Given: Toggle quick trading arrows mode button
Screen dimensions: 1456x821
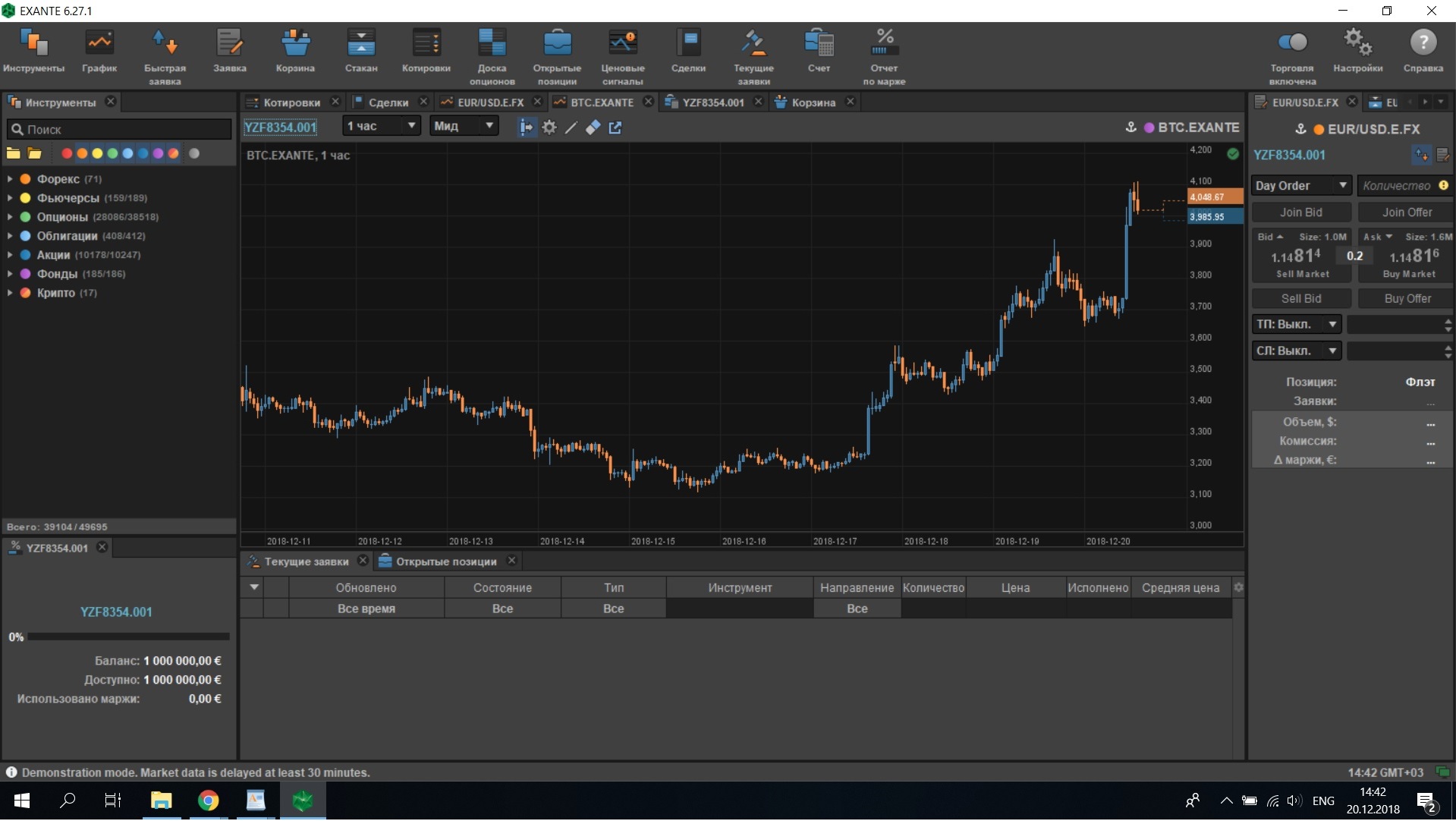Looking at the screenshot, I should 1421,155.
